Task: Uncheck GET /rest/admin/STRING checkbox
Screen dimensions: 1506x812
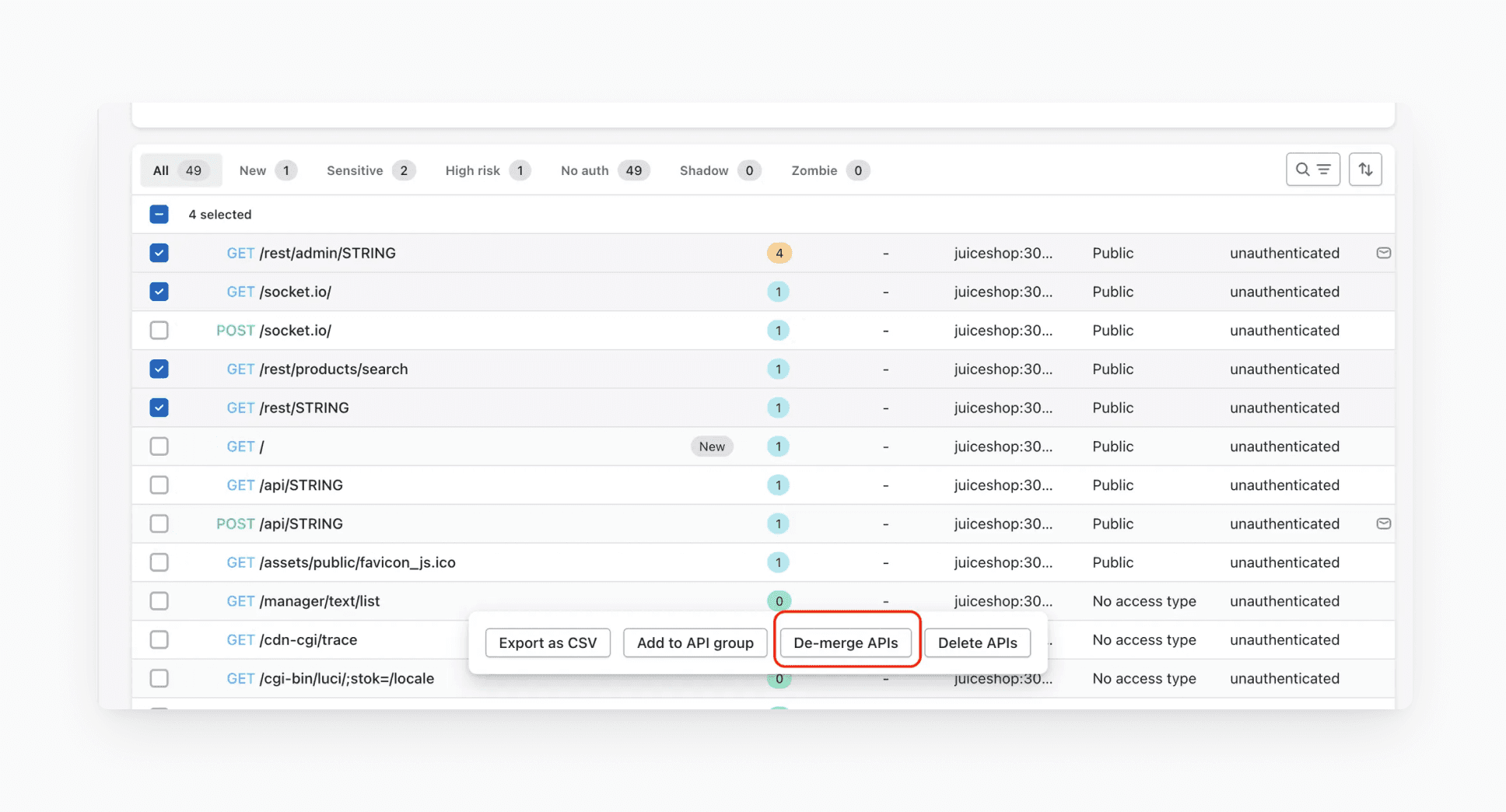Action: click(159, 253)
